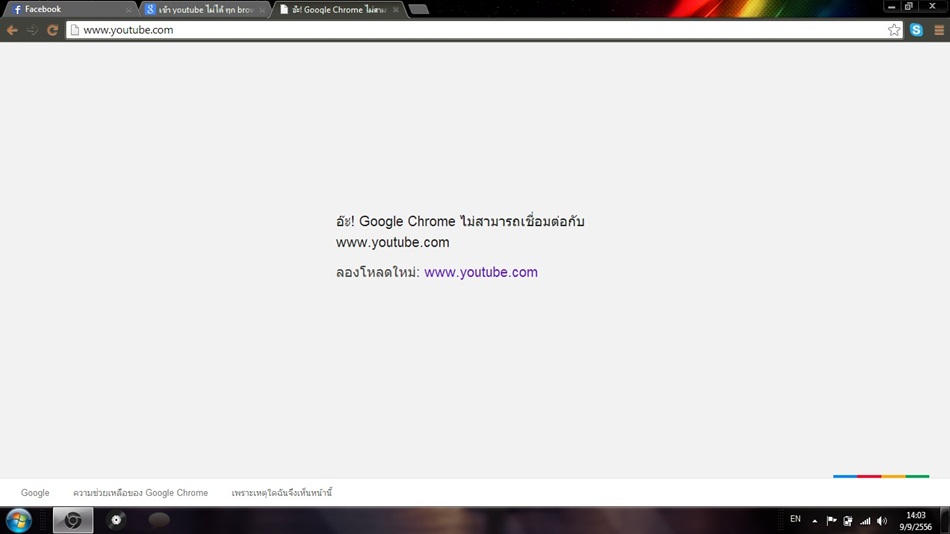Close the Facebook tab
This screenshot has width=950, height=534.
(x=128, y=10)
